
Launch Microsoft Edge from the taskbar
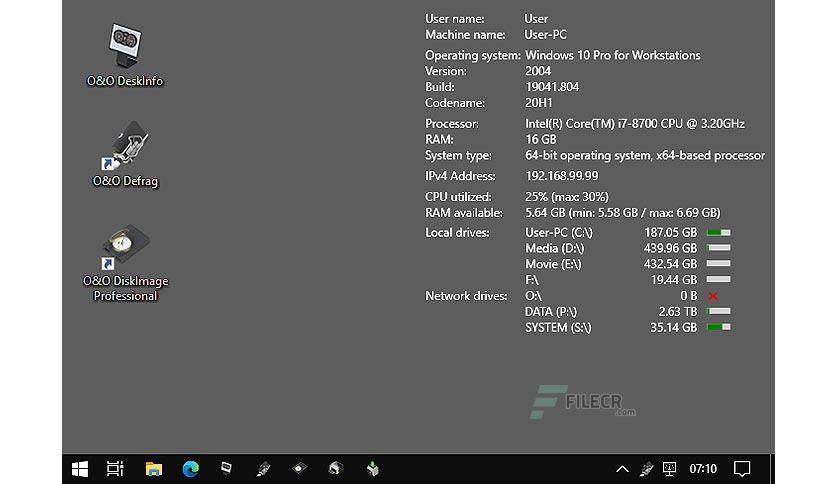[190, 469]
